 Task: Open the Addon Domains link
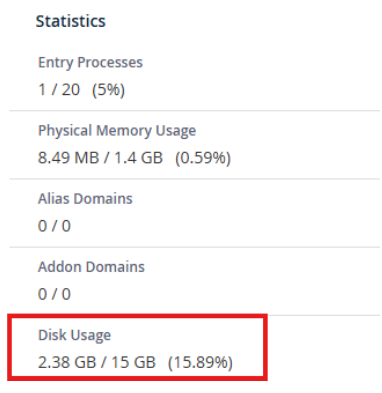click(91, 267)
